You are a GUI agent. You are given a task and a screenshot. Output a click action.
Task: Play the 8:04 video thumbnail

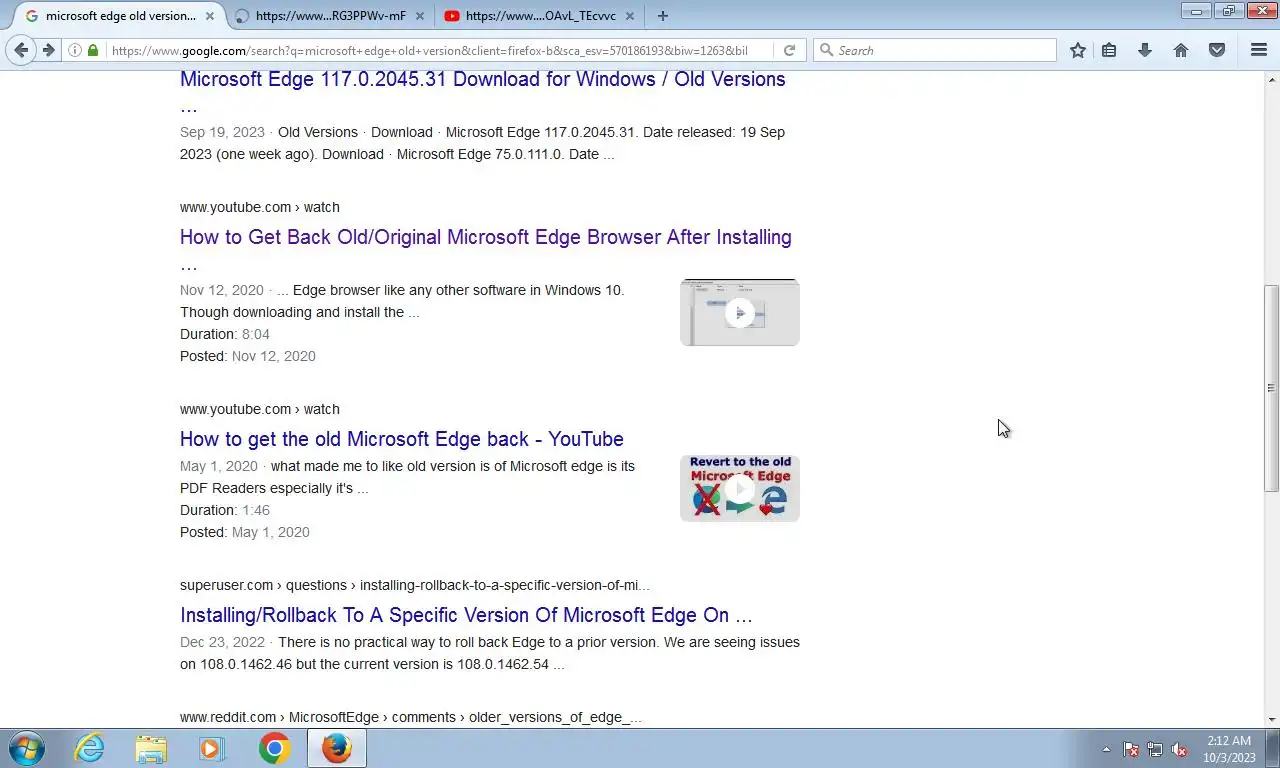[740, 312]
